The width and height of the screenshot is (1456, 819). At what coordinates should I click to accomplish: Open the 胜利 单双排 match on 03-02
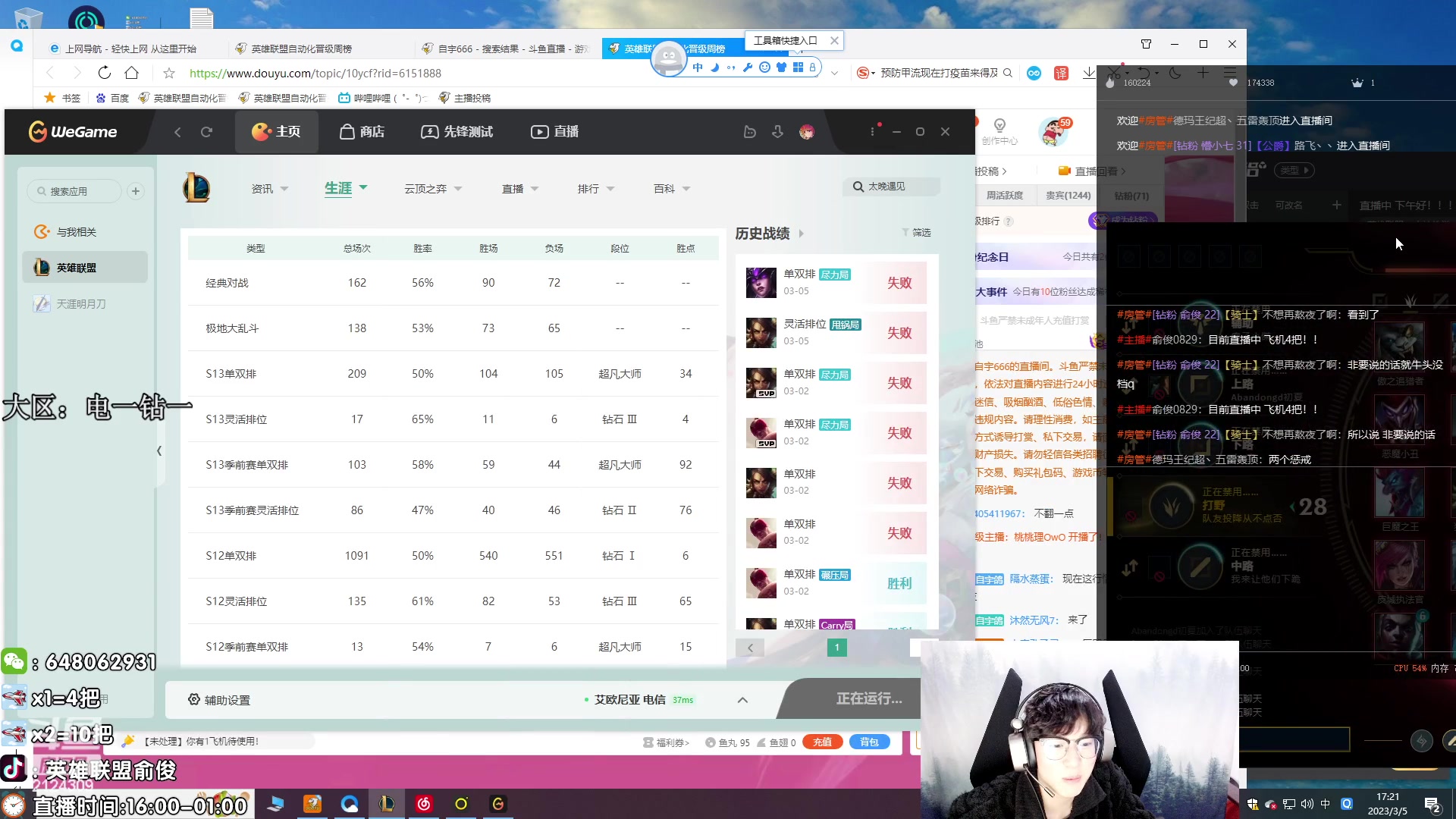836,583
